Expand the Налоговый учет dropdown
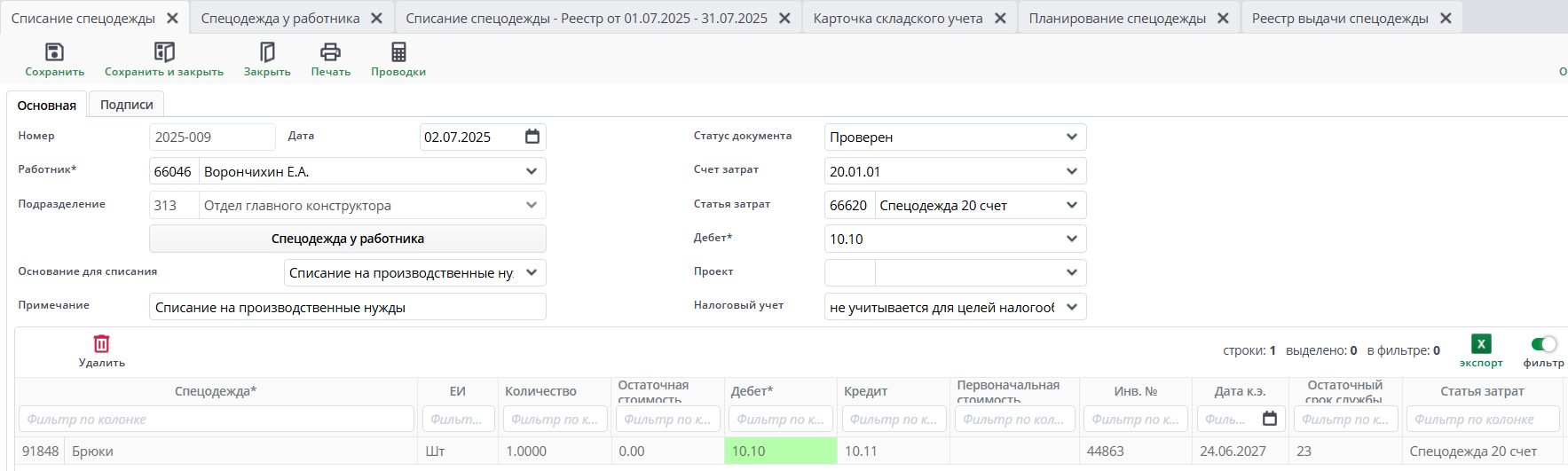 tap(1071, 307)
